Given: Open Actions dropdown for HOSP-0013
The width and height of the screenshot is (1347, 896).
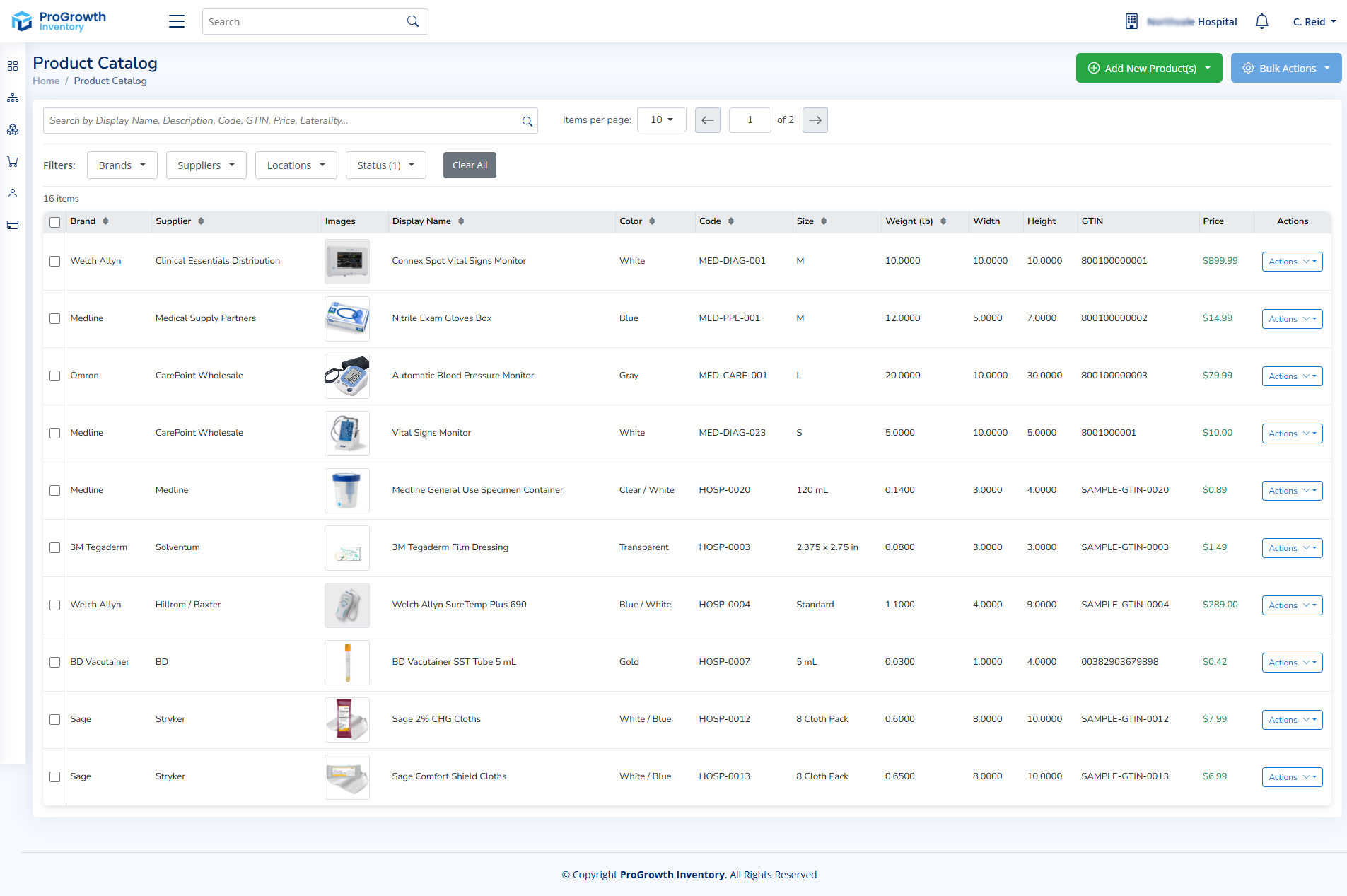Looking at the screenshot, I should point(1293,777).
